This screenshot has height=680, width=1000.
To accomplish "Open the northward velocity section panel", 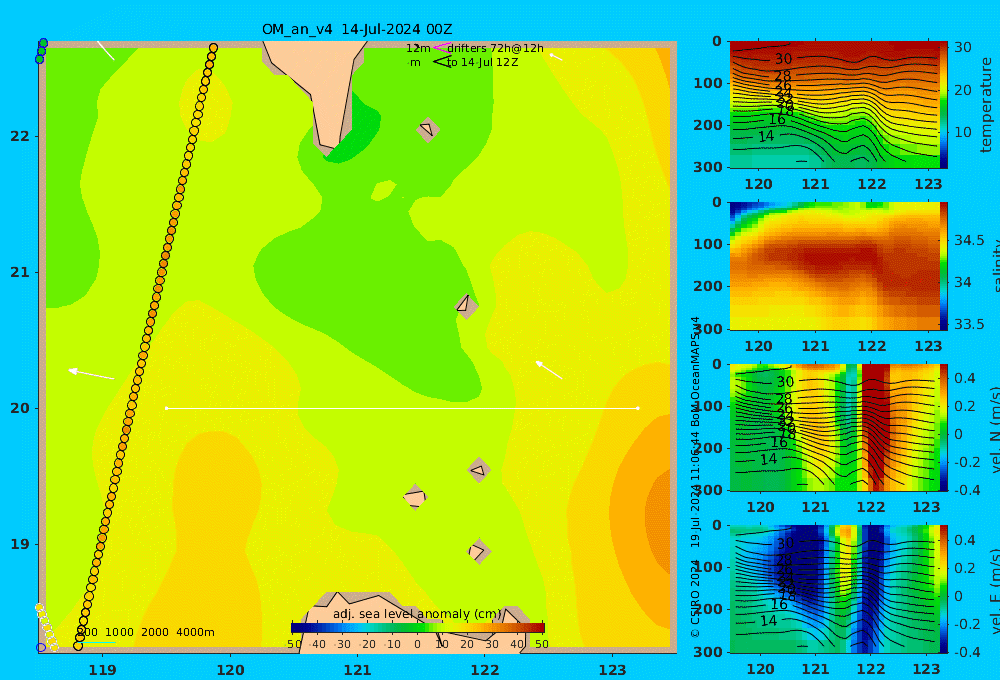I will pos(834,427).
